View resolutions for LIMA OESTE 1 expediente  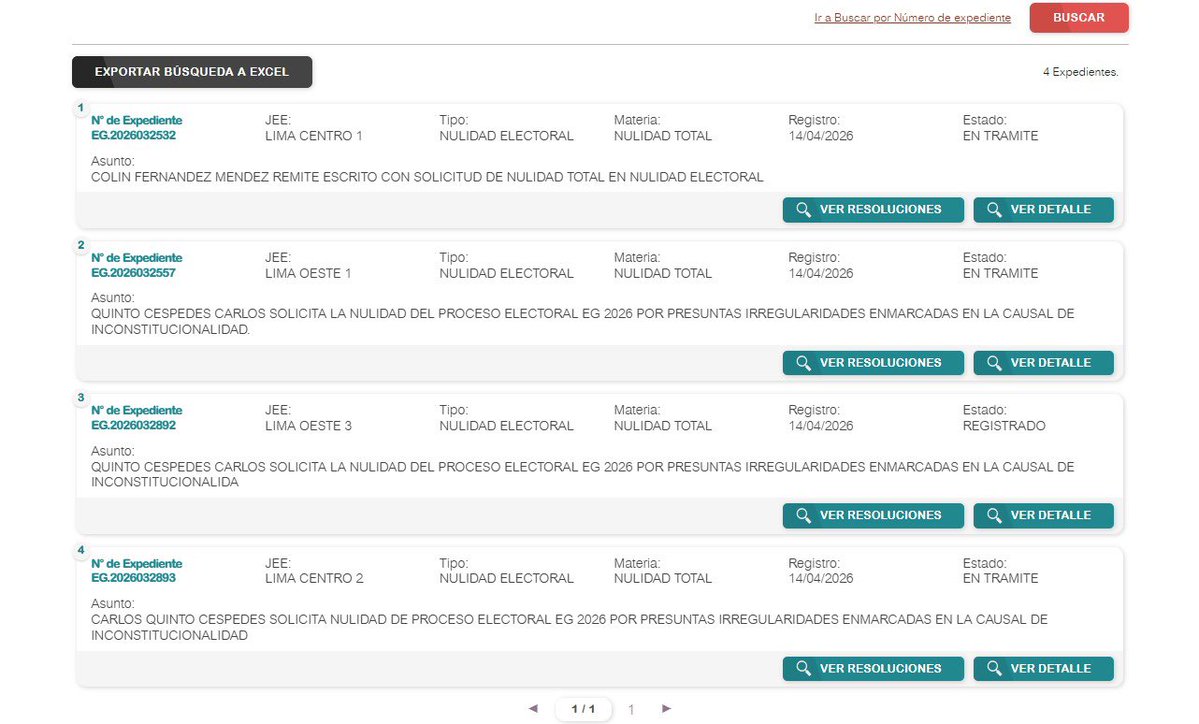pos(872,362)
